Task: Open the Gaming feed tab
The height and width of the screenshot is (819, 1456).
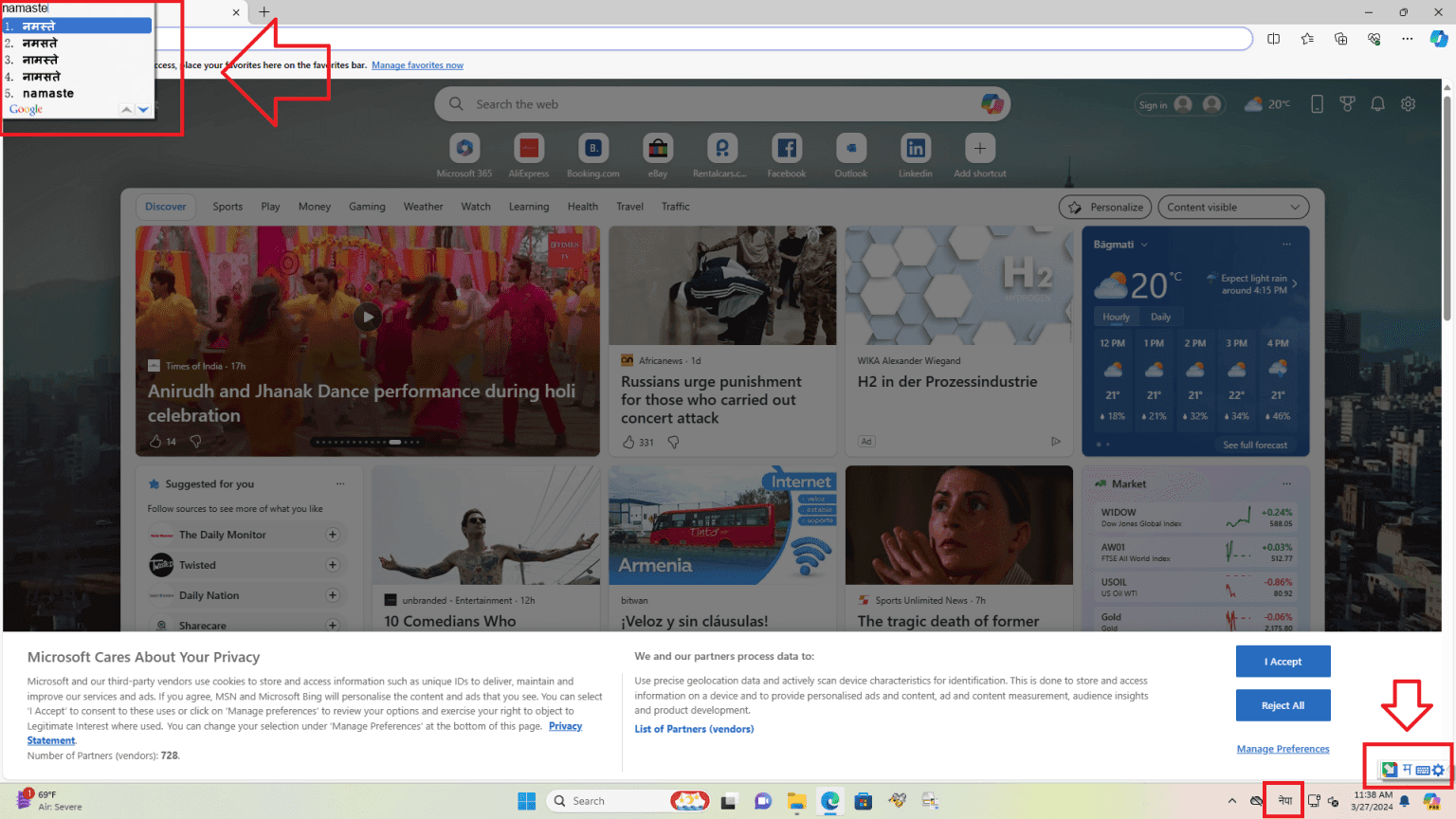Action: 367,207
